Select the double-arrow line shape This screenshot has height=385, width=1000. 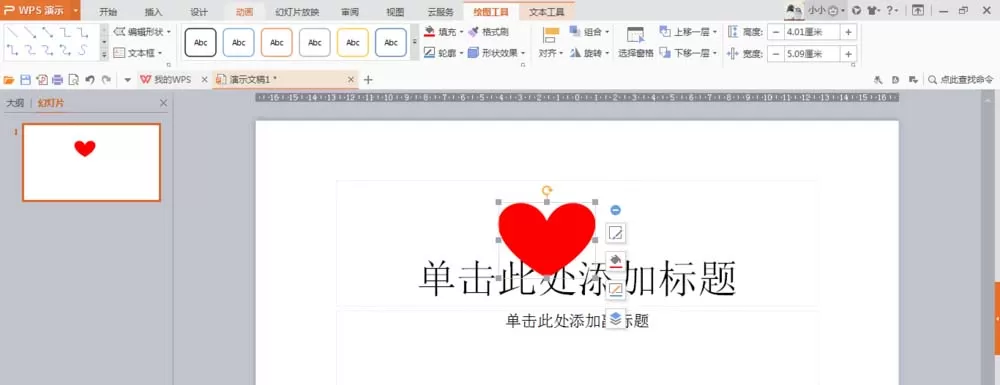pyautogui.click(x=48, y=33)
